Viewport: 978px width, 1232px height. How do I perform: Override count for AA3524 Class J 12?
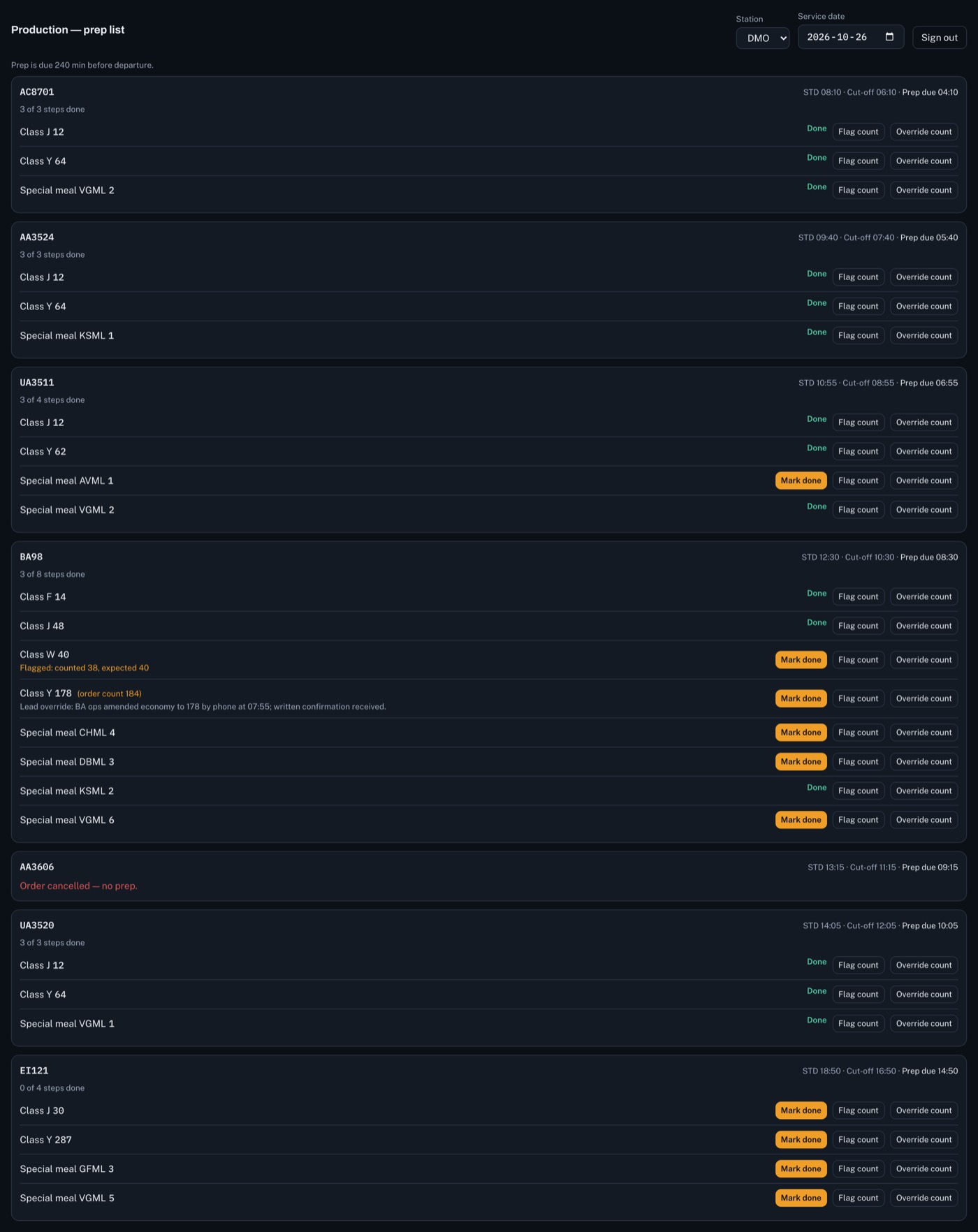(x=924, y=277)
